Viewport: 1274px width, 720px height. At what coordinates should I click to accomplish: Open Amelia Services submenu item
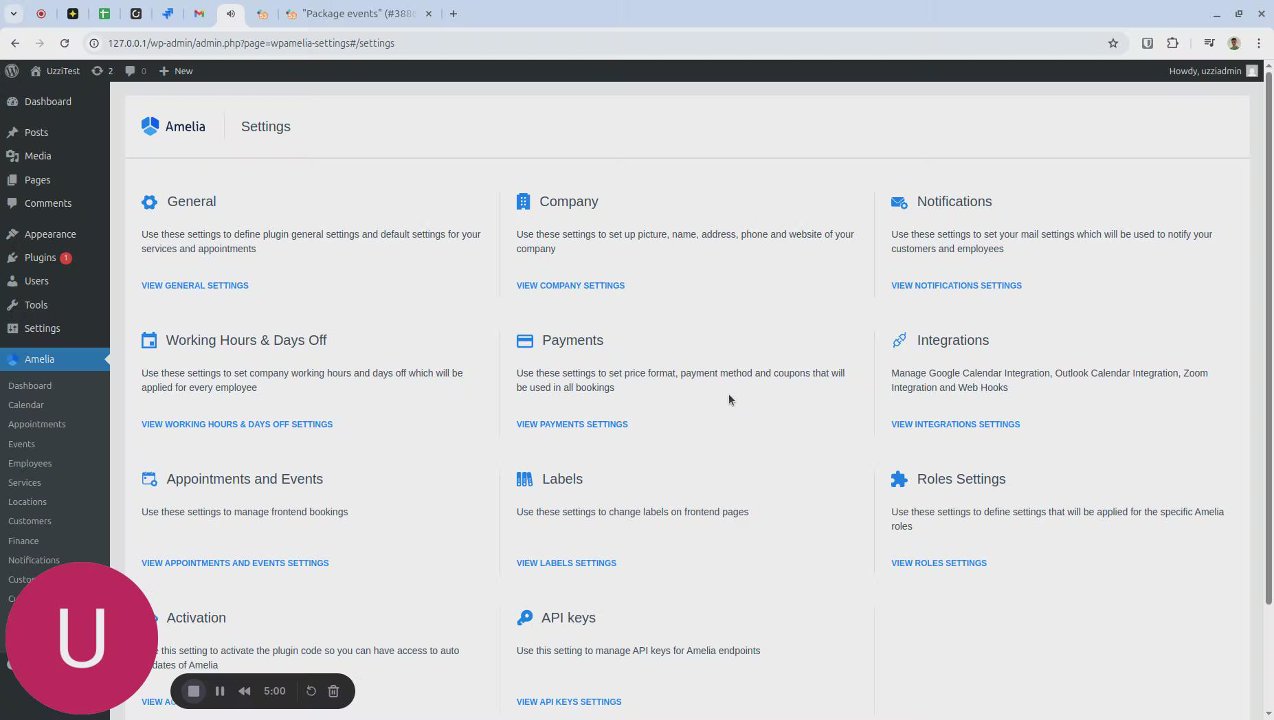(25, 482)
